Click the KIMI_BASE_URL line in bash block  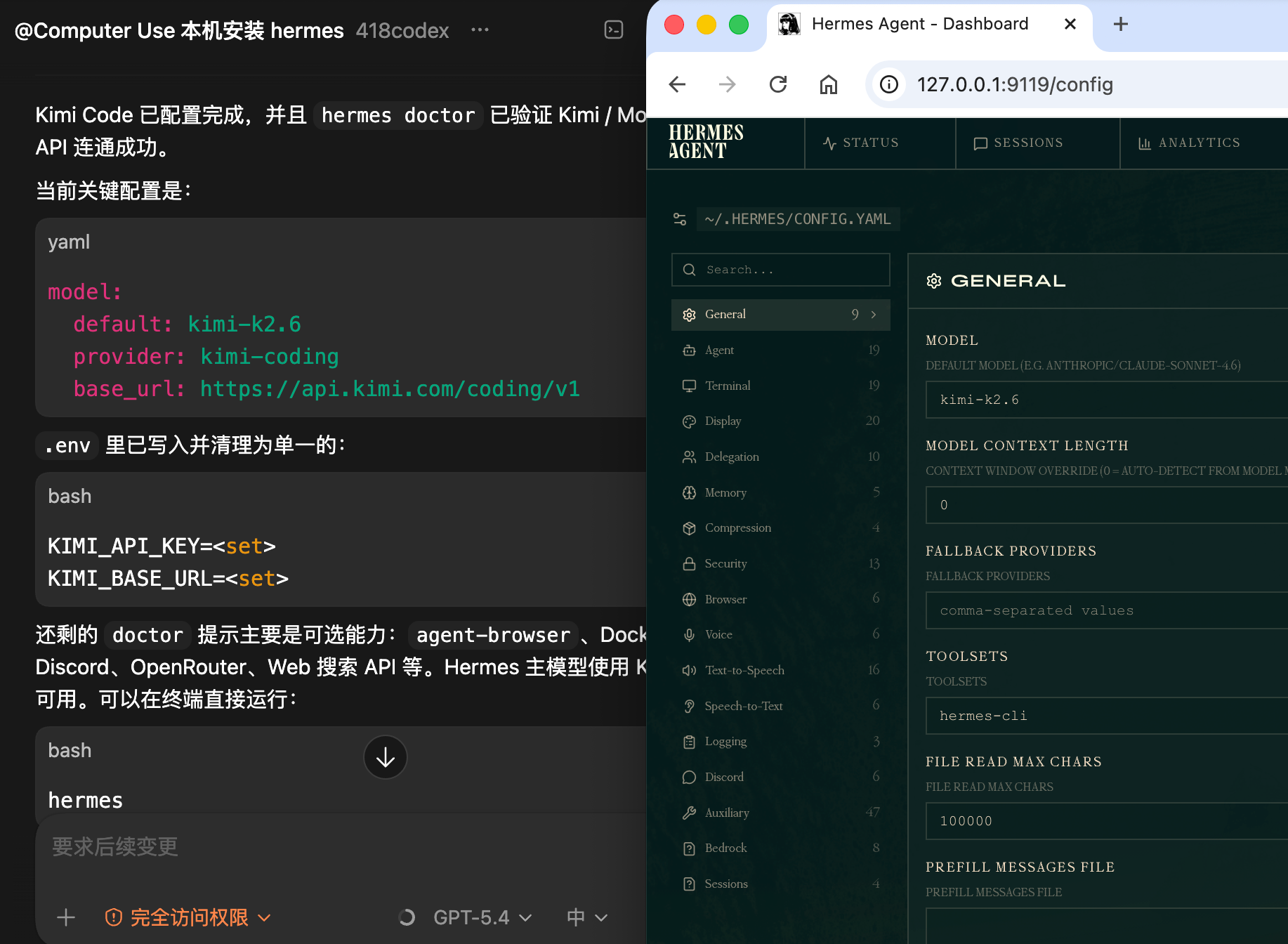(x=168, y=579)
